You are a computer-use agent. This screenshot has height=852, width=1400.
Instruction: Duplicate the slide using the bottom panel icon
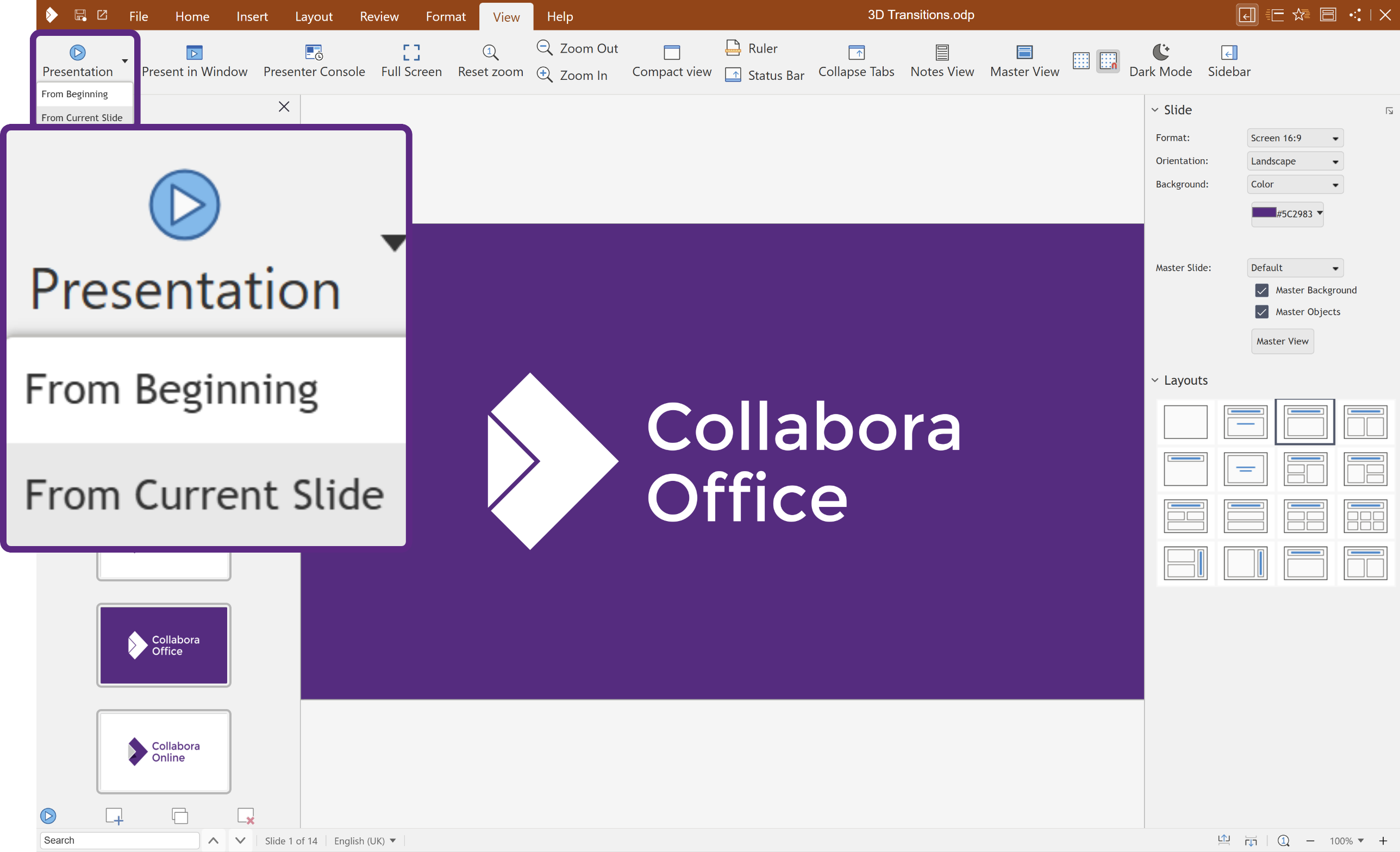click(179, 816)
